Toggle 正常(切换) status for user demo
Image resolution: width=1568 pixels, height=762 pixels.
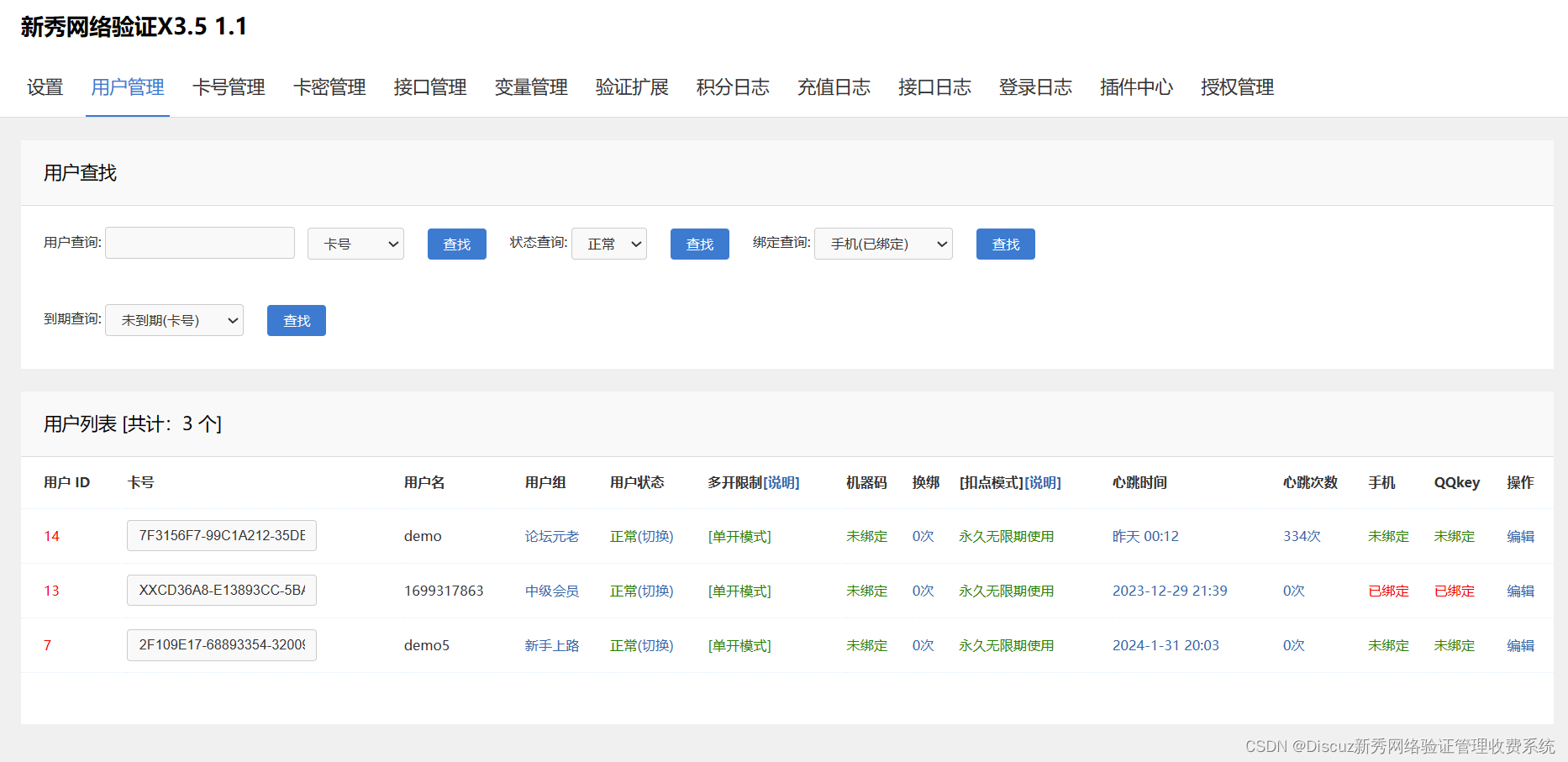pyautogui.click(x=642, y=536)
